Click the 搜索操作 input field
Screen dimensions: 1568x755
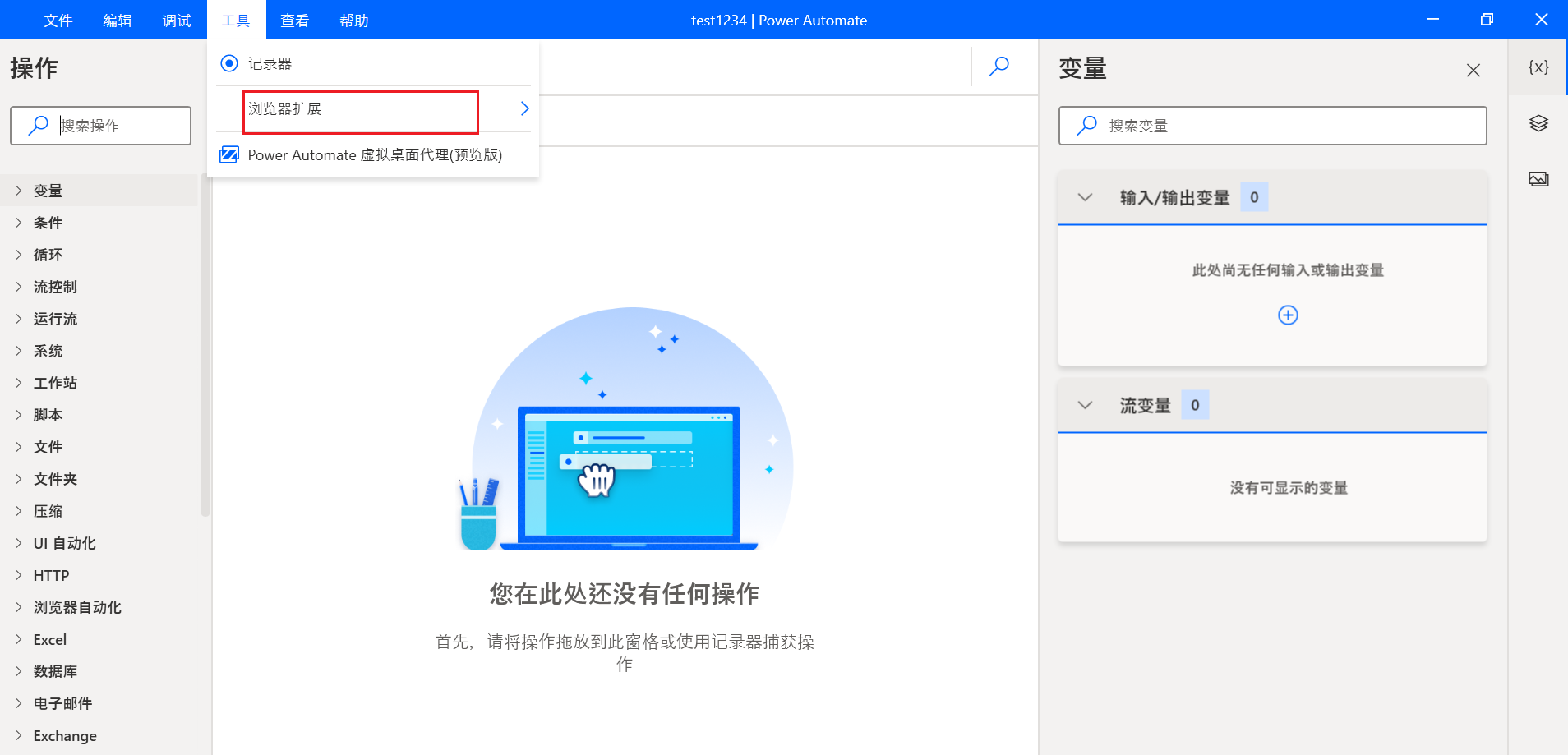100,126
